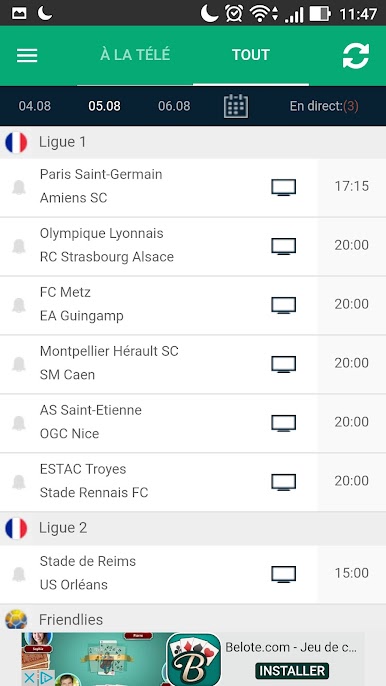Collapse the Ligue 2 section header
This screenshot has width=386, height=686.
click(193, 528)
